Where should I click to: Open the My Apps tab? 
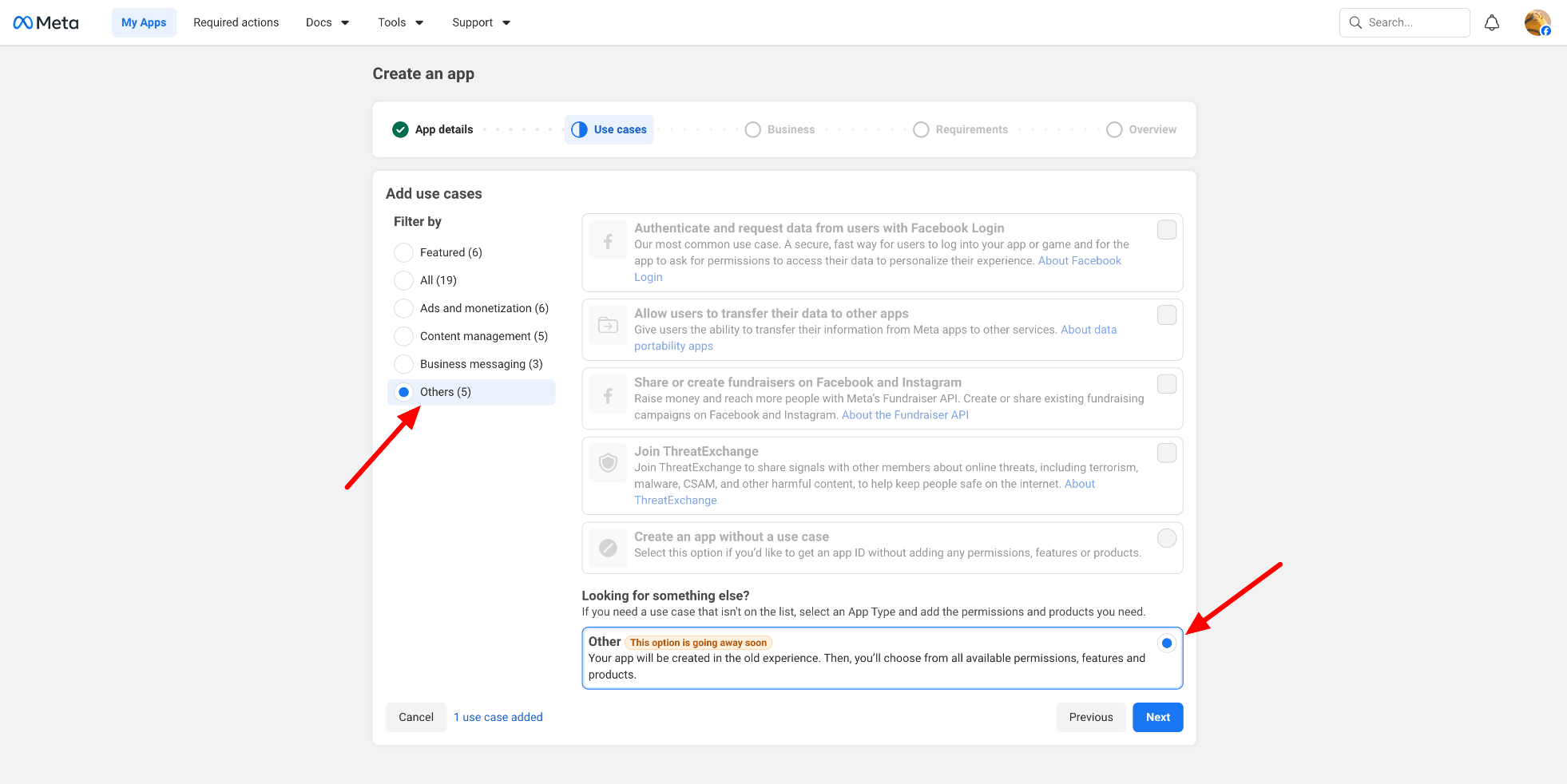[x=144, y=22]
